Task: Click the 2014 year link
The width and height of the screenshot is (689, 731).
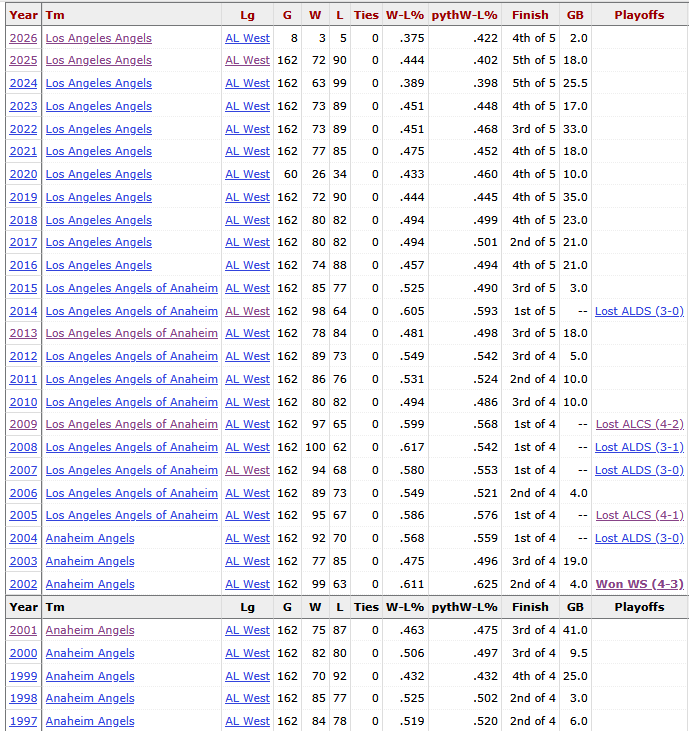Action: (23, 311)
